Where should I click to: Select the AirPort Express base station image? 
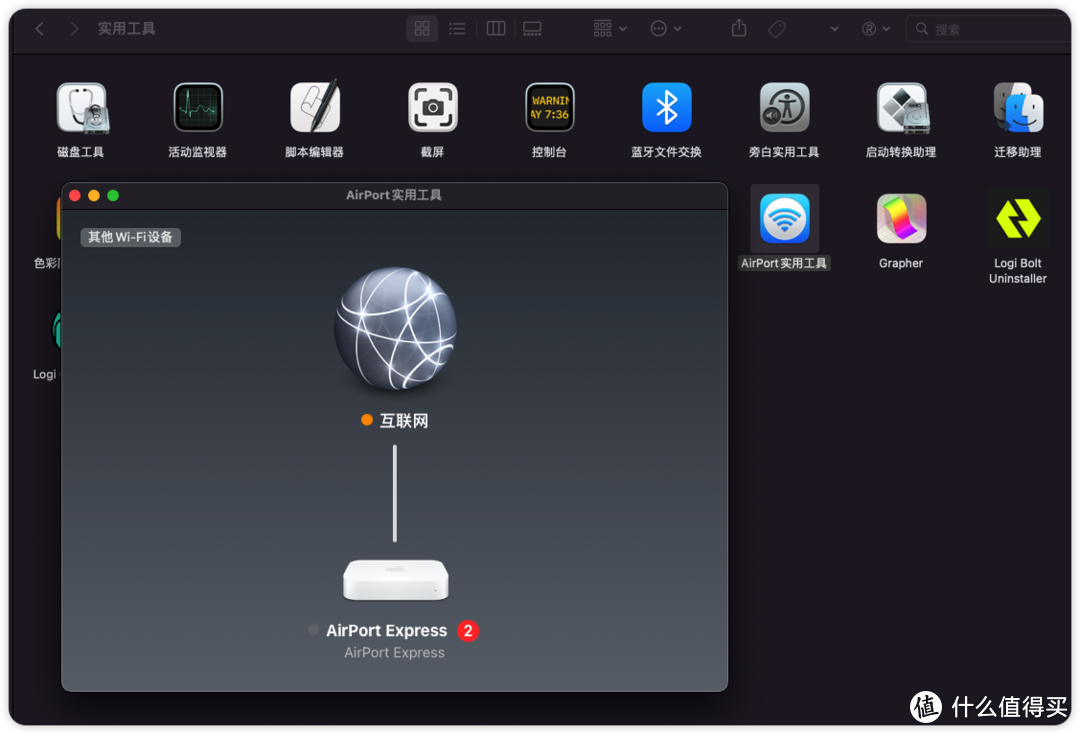[395, 579]
